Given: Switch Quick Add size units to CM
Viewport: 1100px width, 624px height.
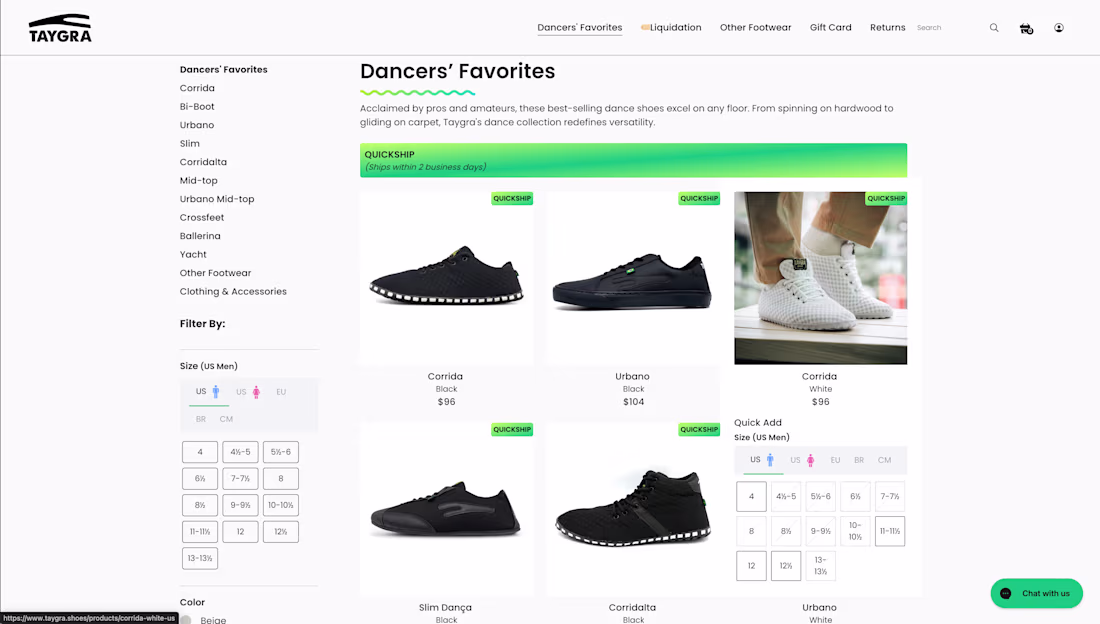Looking at the screenshot, I should click(x=884, y=460).
